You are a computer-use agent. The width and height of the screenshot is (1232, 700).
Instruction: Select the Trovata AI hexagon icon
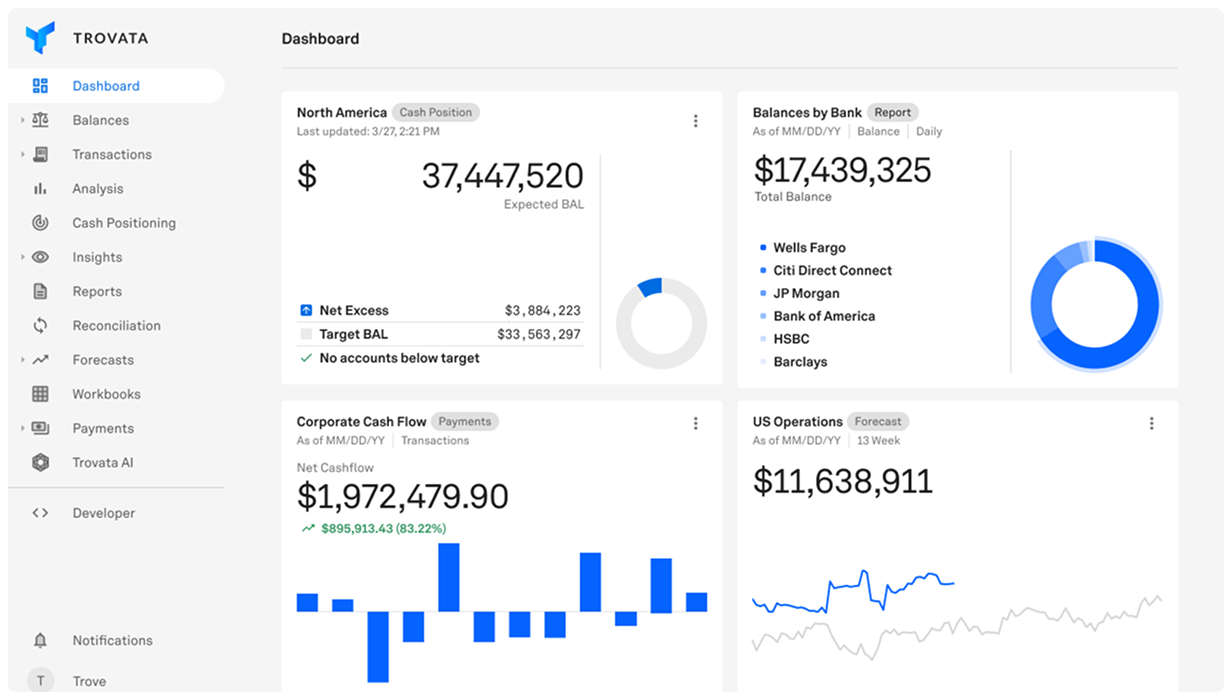point(40,463)
